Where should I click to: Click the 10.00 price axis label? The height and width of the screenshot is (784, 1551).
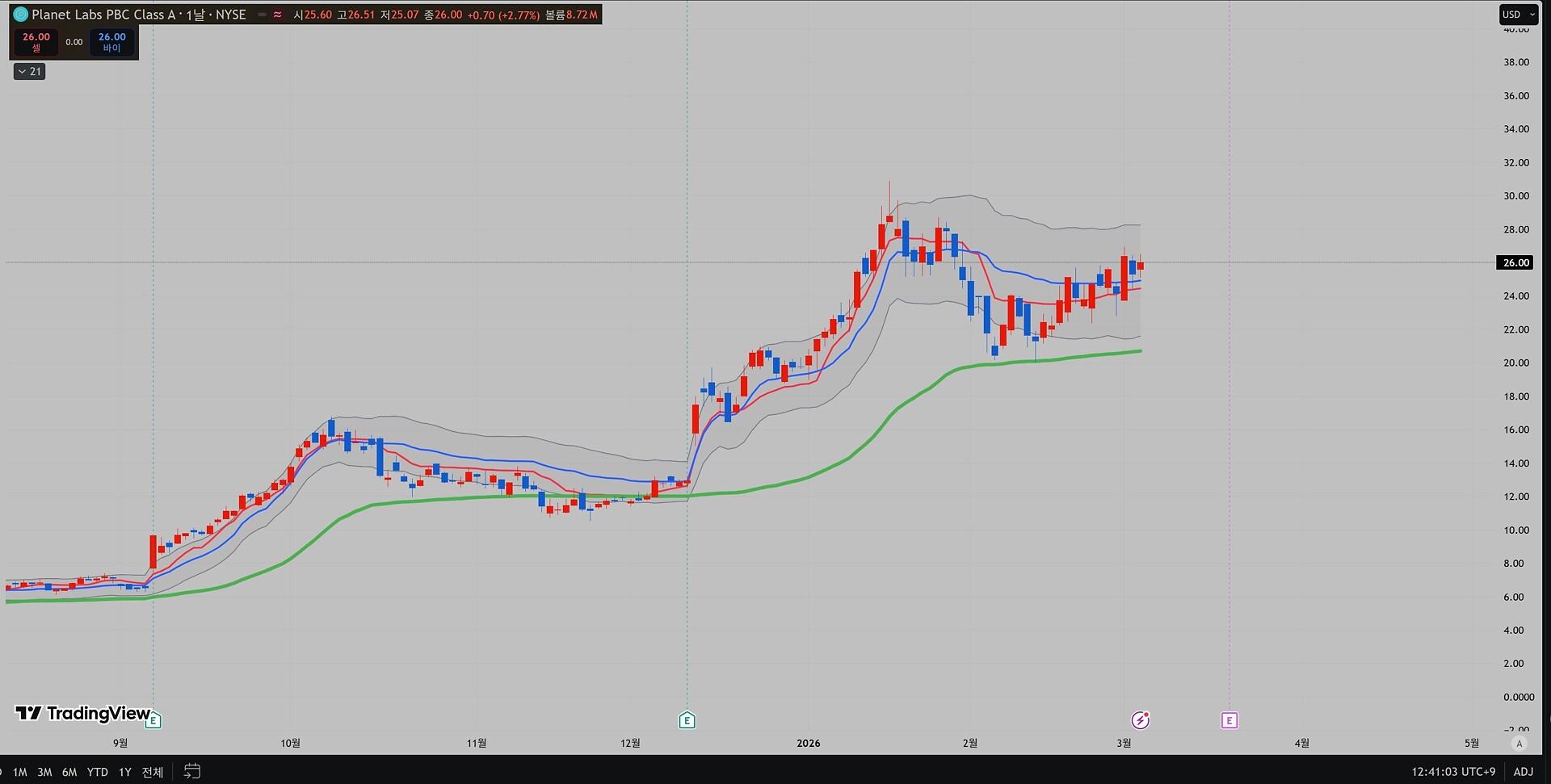pos(1516,530)
